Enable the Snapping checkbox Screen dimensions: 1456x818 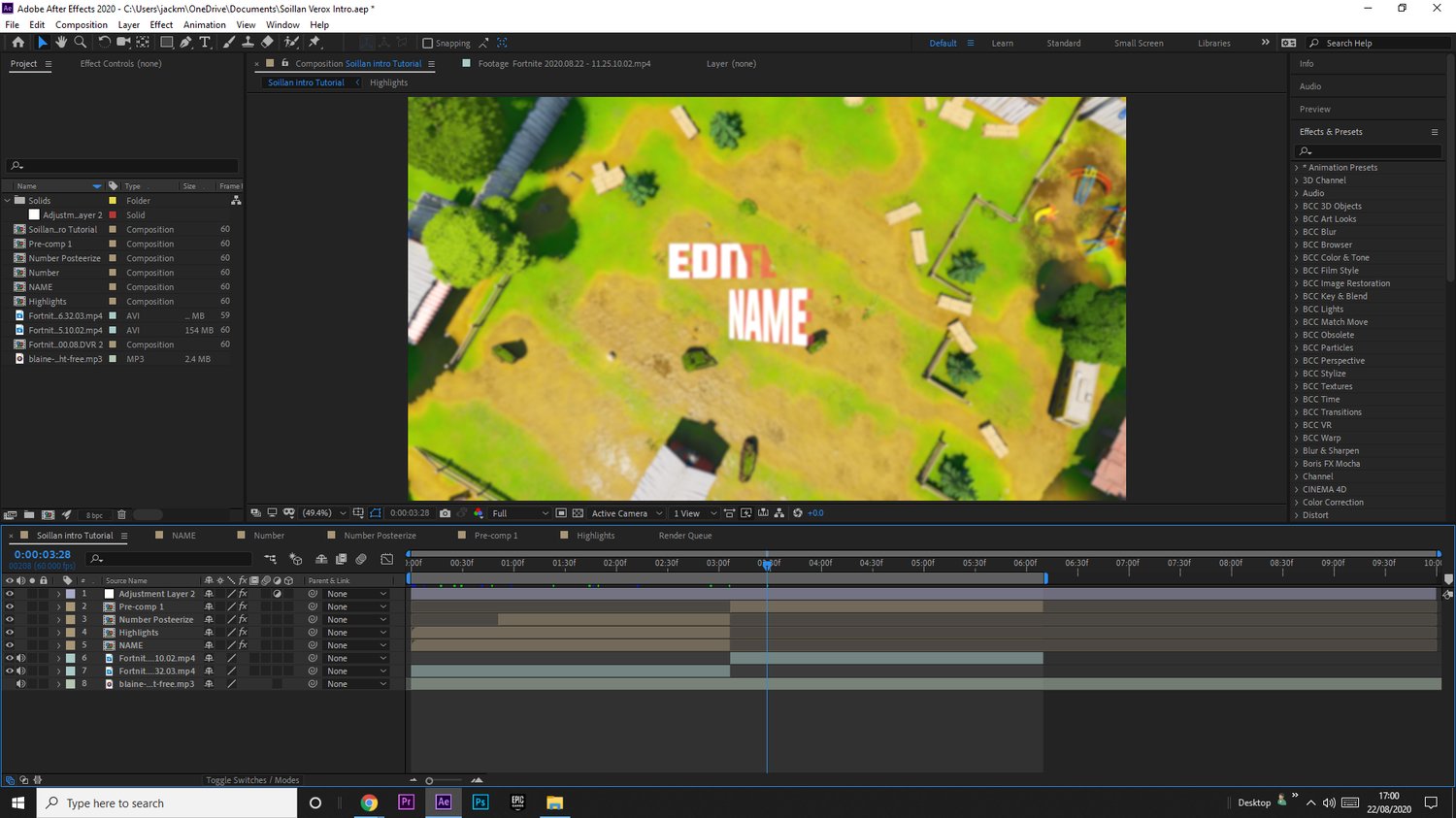click(x=427, y=43)
